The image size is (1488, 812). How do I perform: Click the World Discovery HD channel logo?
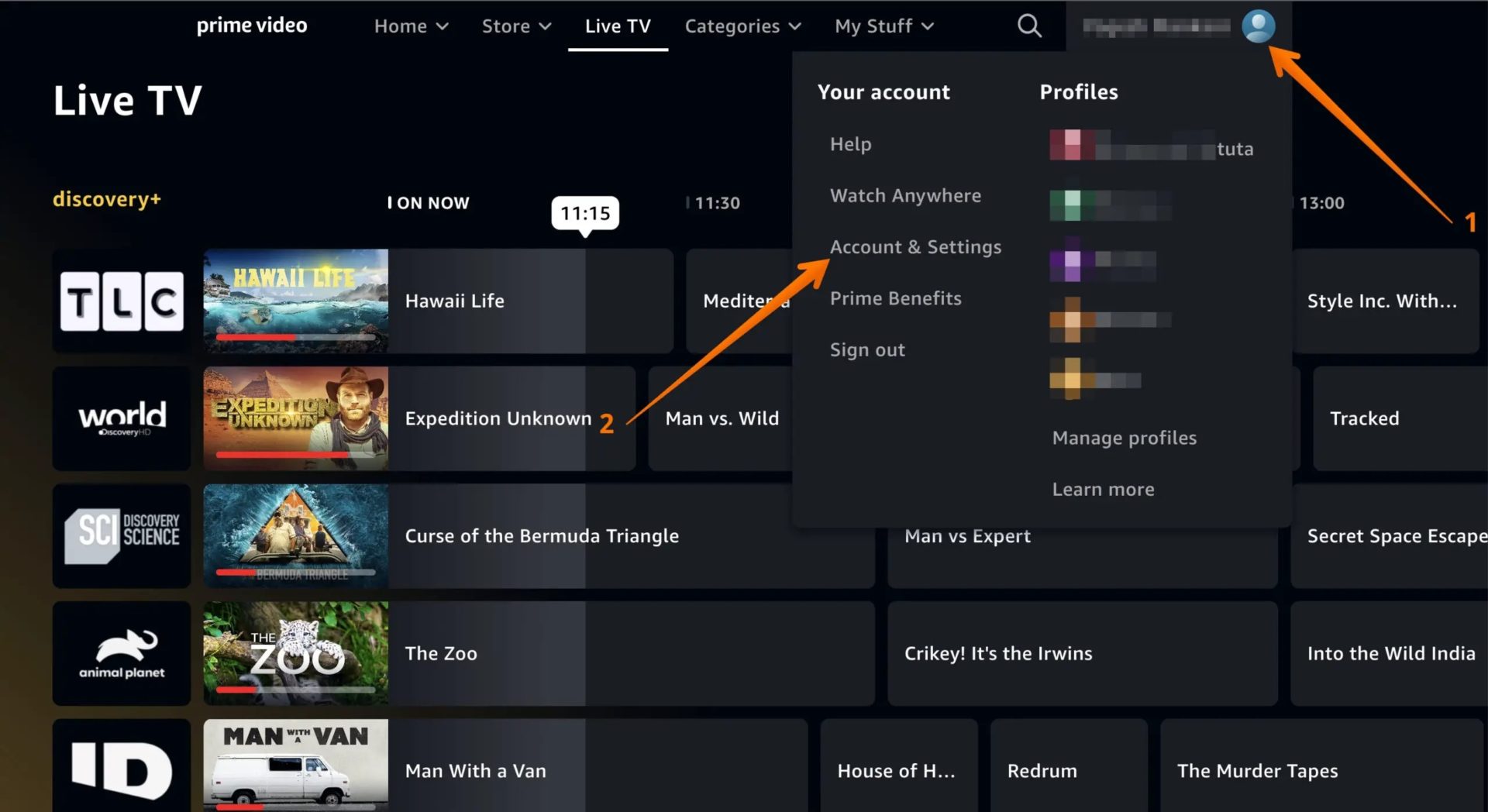coord(121,418)
